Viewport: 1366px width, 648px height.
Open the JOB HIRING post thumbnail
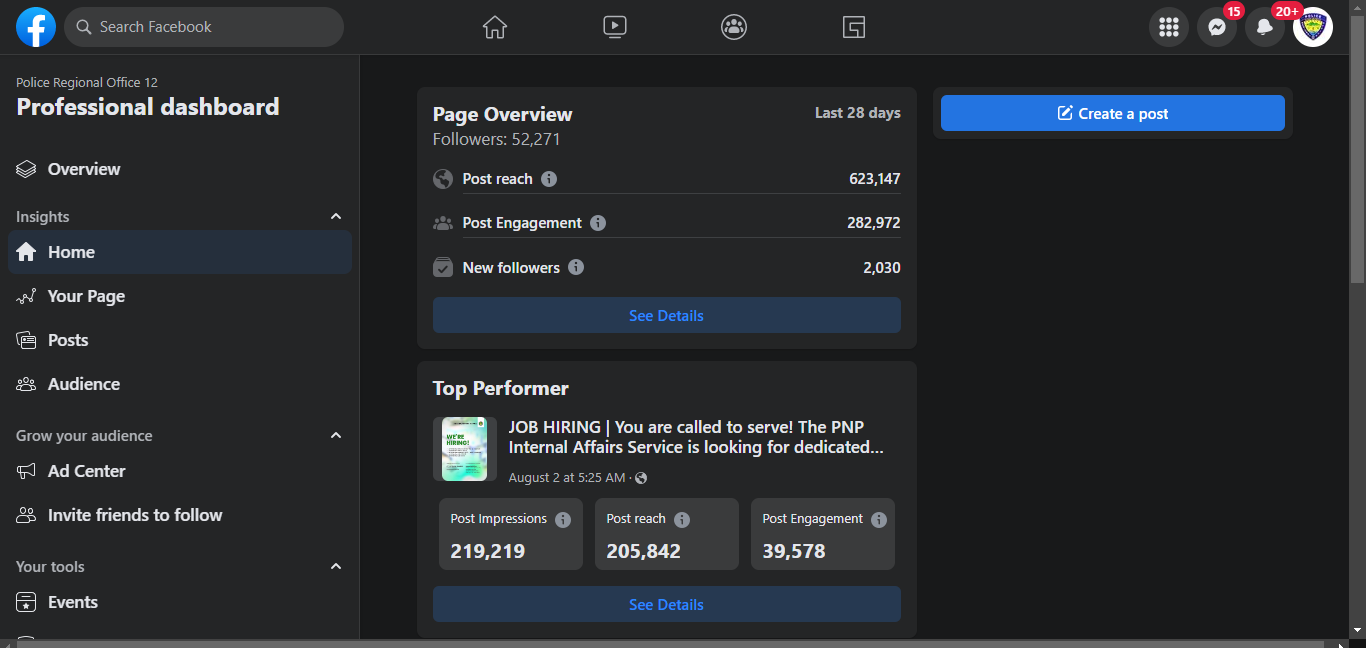(464, 449)
